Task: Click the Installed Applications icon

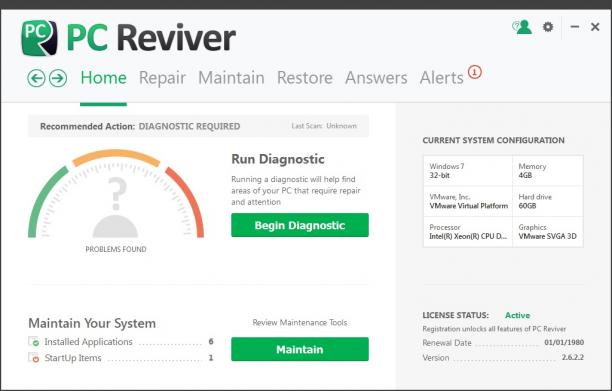Action: click(x=34, y=342)
